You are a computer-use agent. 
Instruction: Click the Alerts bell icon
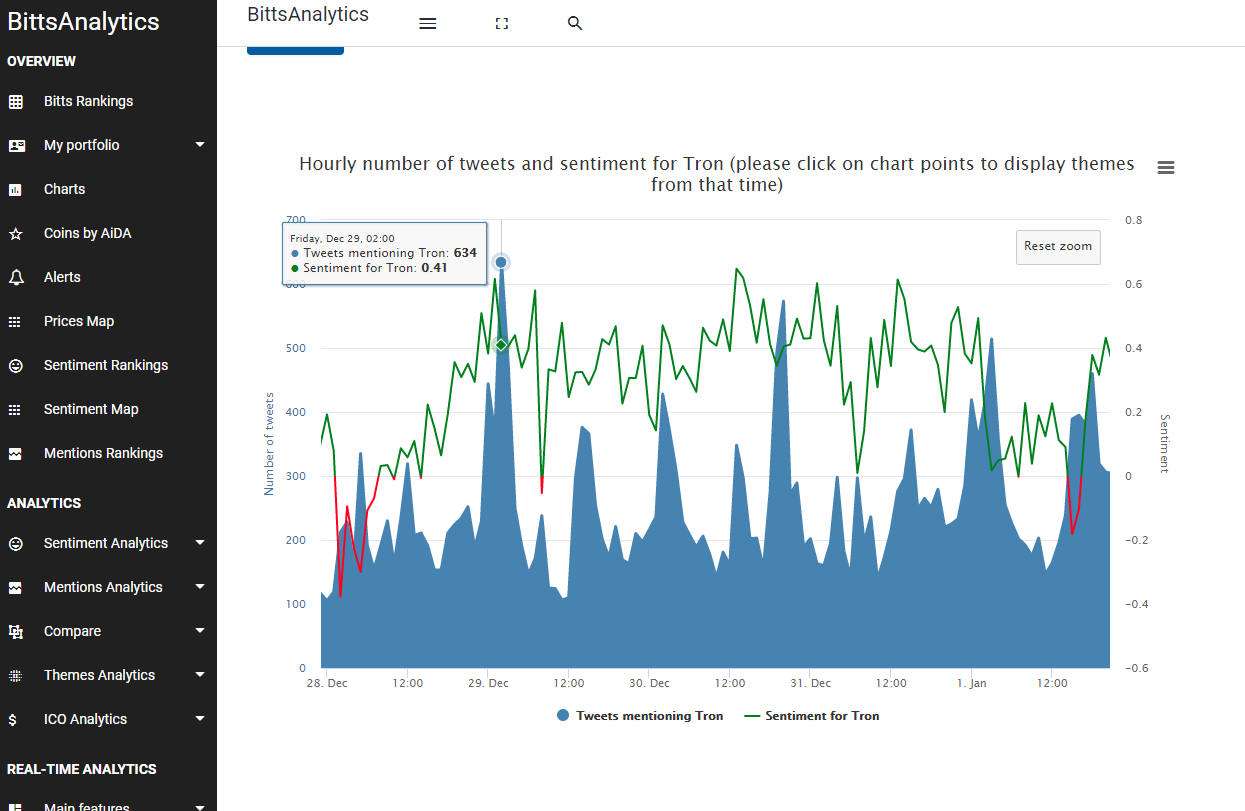[15, 277]
